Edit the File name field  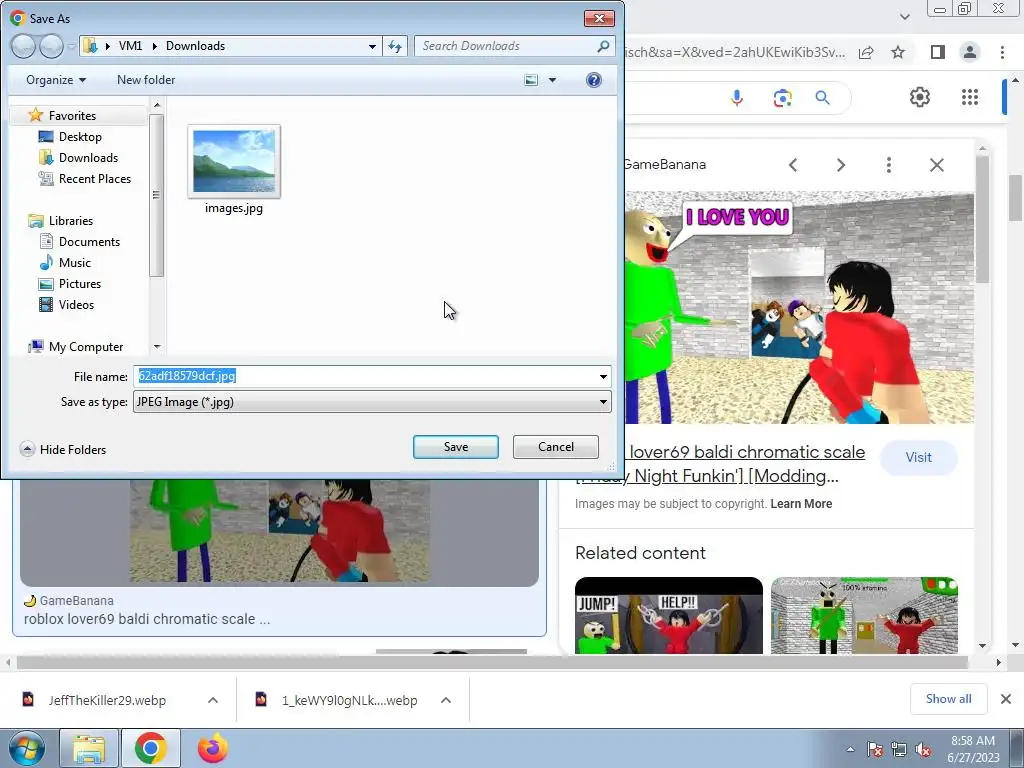pyautogui.click(x=366, y=376)
